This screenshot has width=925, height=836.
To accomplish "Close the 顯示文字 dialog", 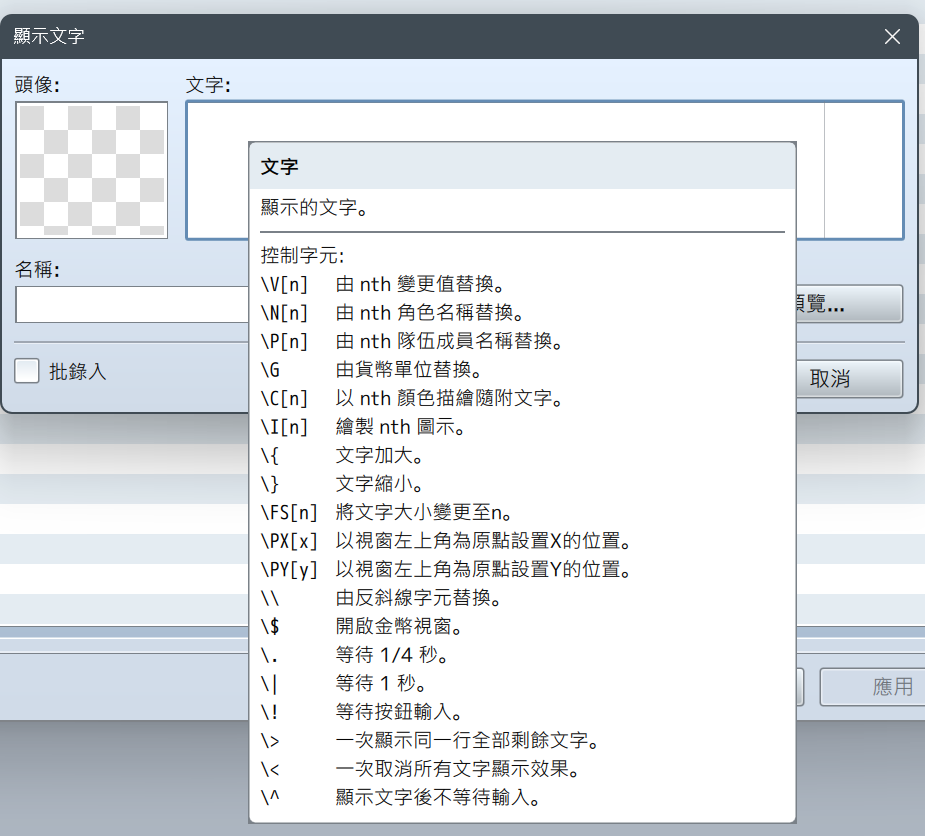I will 892,37.
